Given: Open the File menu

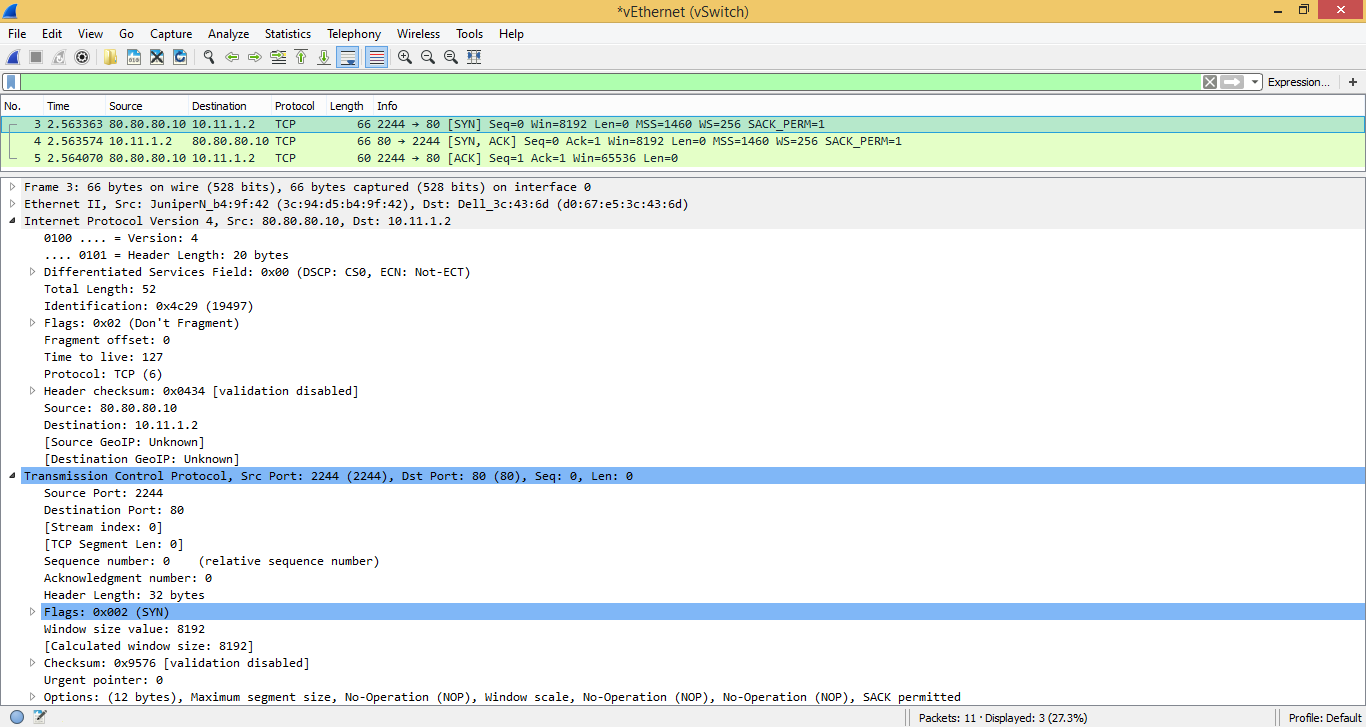Looking at the screenshot, I should pos(17,34).
